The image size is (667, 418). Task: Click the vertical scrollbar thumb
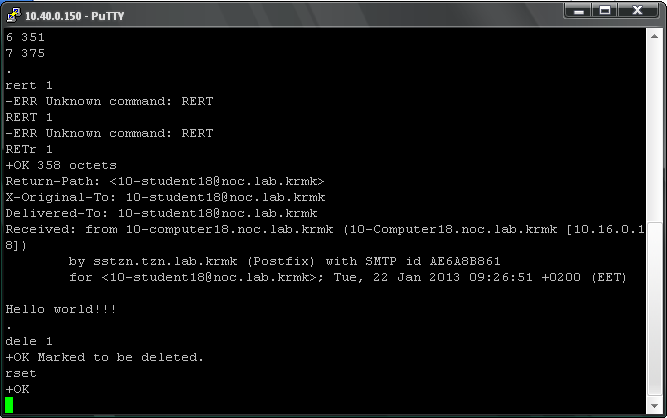(x=654, y=310)
